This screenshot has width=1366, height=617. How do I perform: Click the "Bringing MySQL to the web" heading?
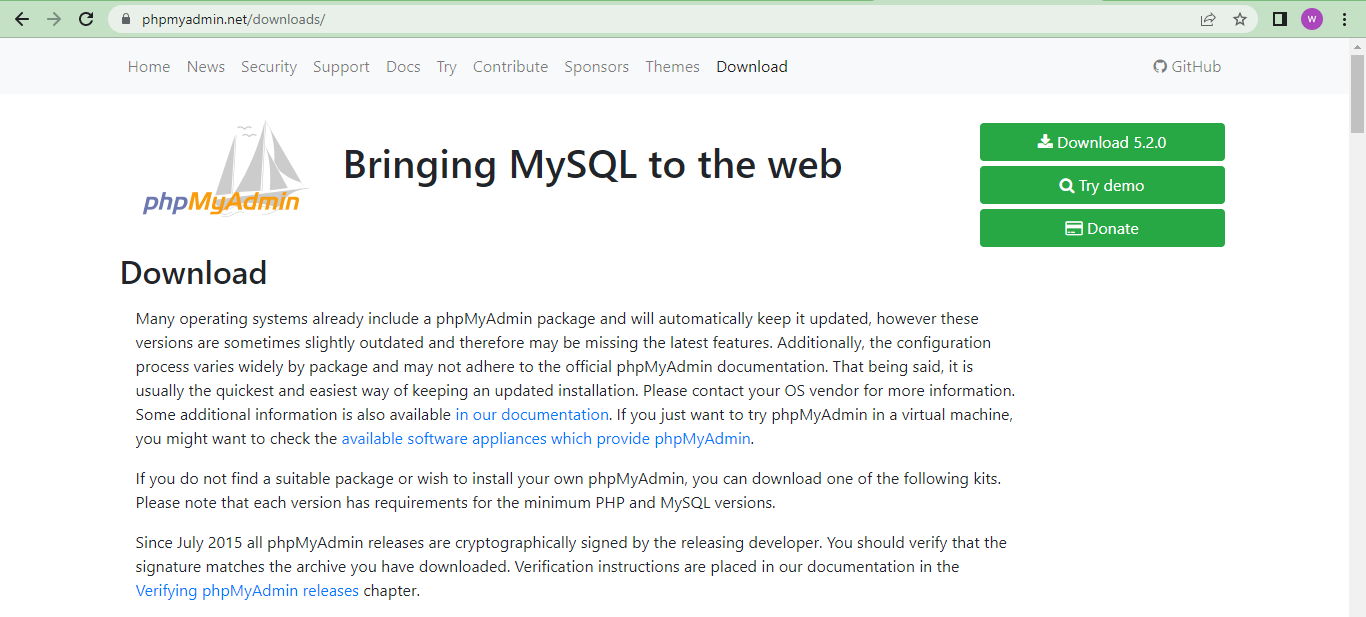tap(592, 165)
